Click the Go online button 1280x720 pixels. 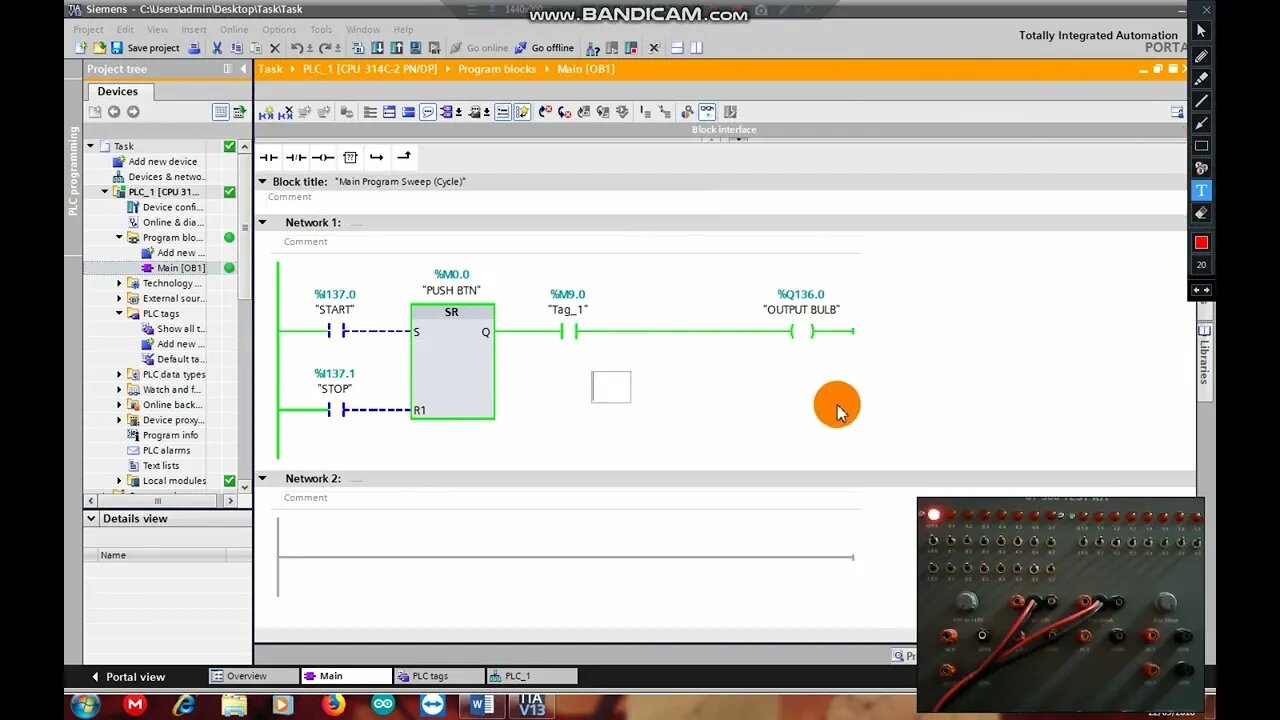(x=479, y=48)
